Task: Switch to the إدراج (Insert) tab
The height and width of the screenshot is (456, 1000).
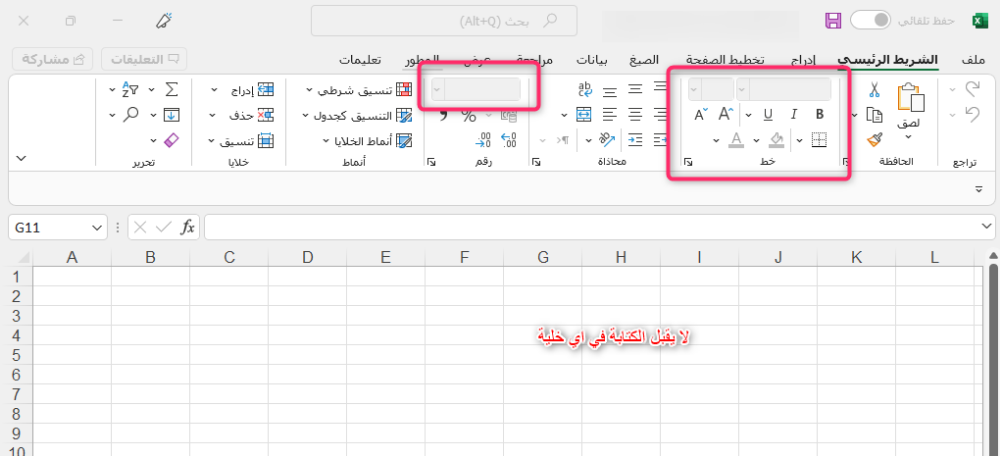Action: (x=804, y=60)
